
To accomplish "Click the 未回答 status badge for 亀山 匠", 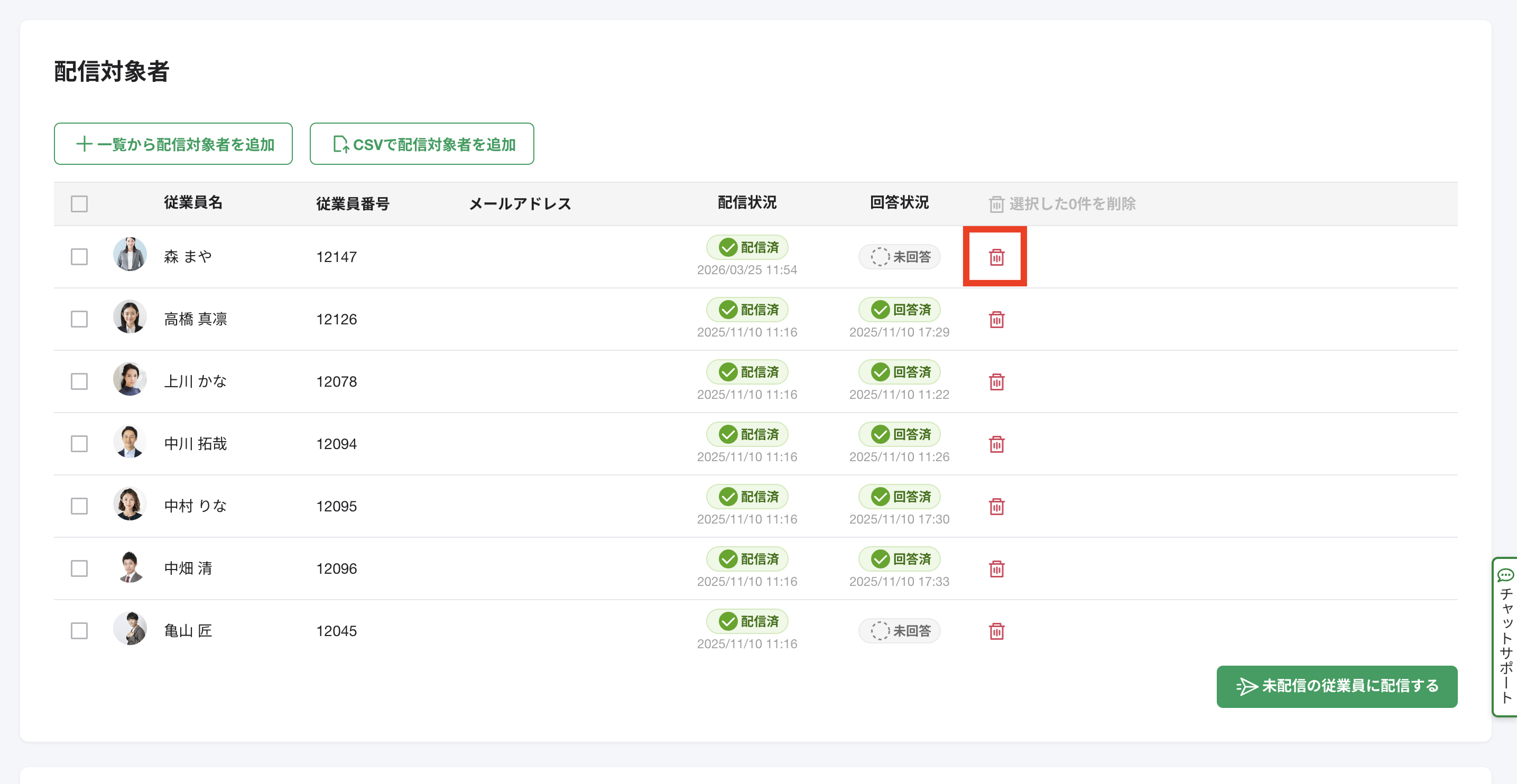I will point(899,631).
